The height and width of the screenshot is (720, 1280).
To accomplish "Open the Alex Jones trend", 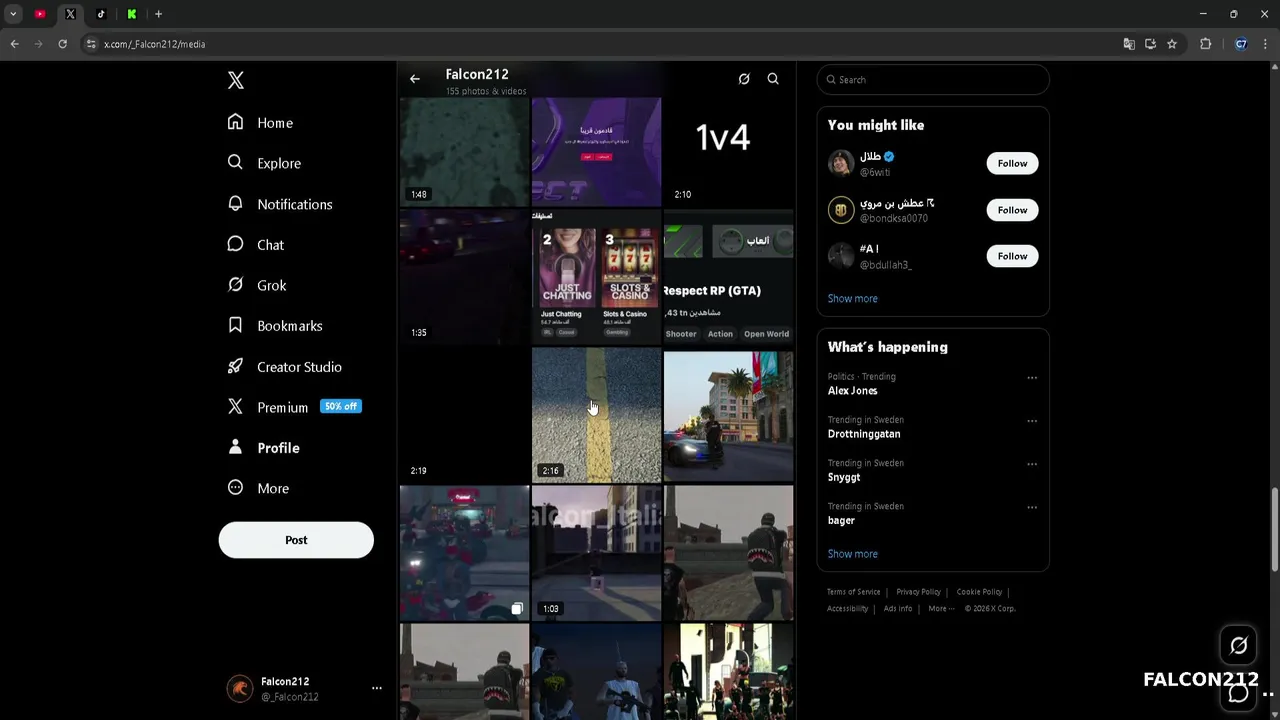I will 853,391.
